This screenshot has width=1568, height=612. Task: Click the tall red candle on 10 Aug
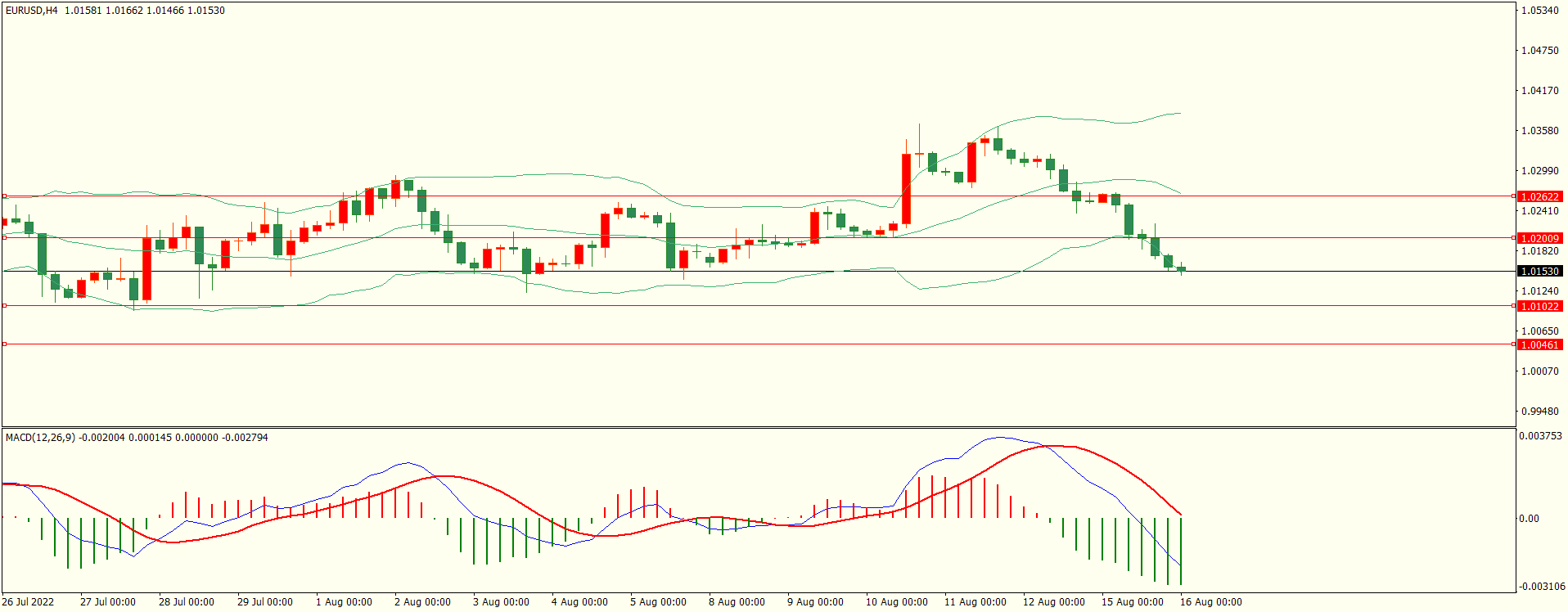coord(906,188)
